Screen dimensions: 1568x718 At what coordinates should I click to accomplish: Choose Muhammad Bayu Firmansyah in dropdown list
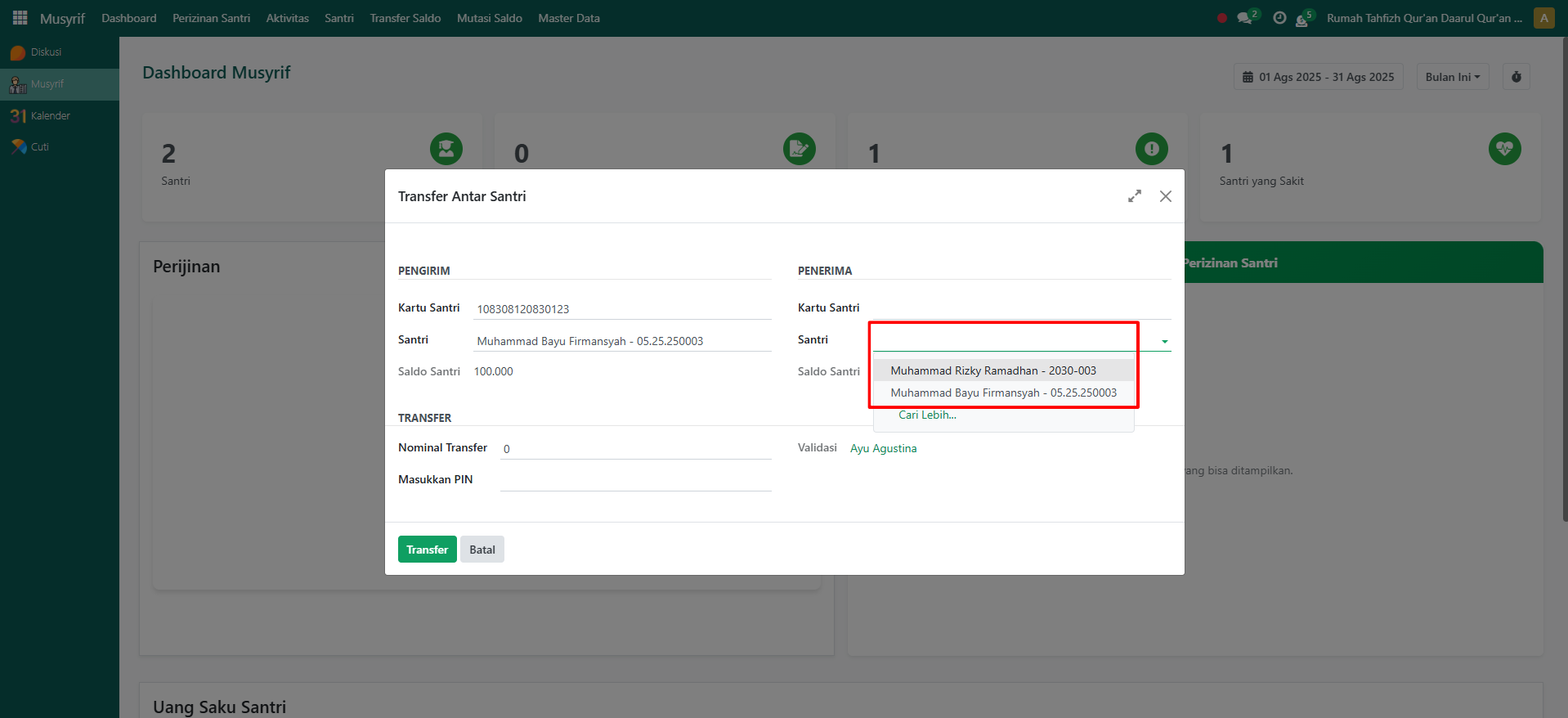[1003, 393]
